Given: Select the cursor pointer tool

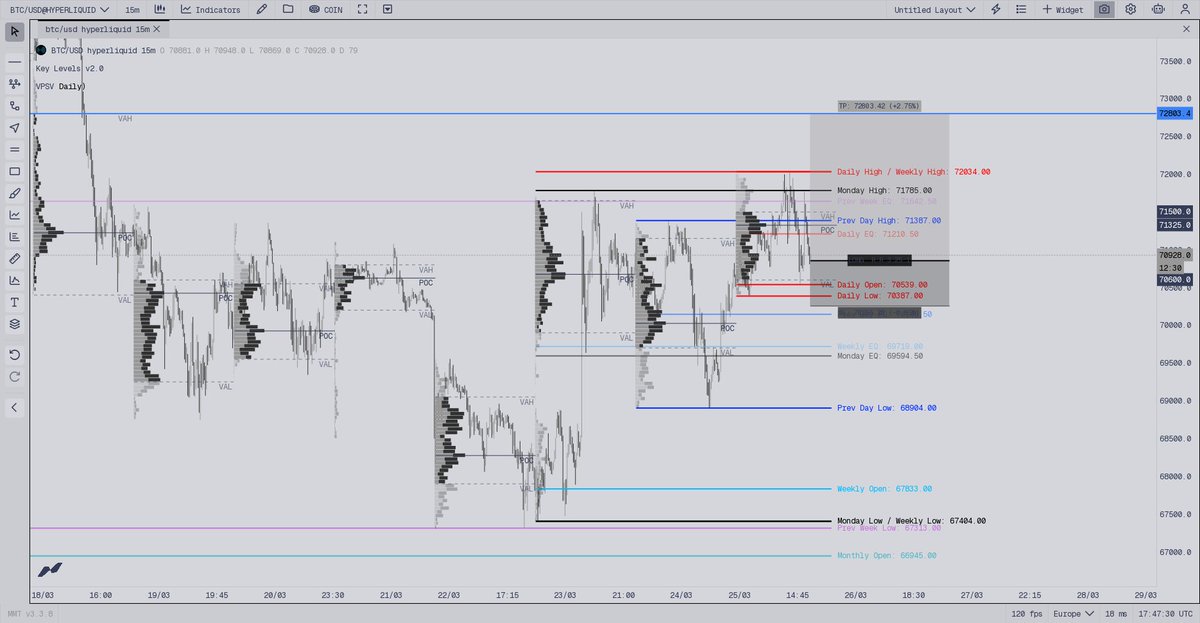Looking at the screenshot, I should [15, 31].
